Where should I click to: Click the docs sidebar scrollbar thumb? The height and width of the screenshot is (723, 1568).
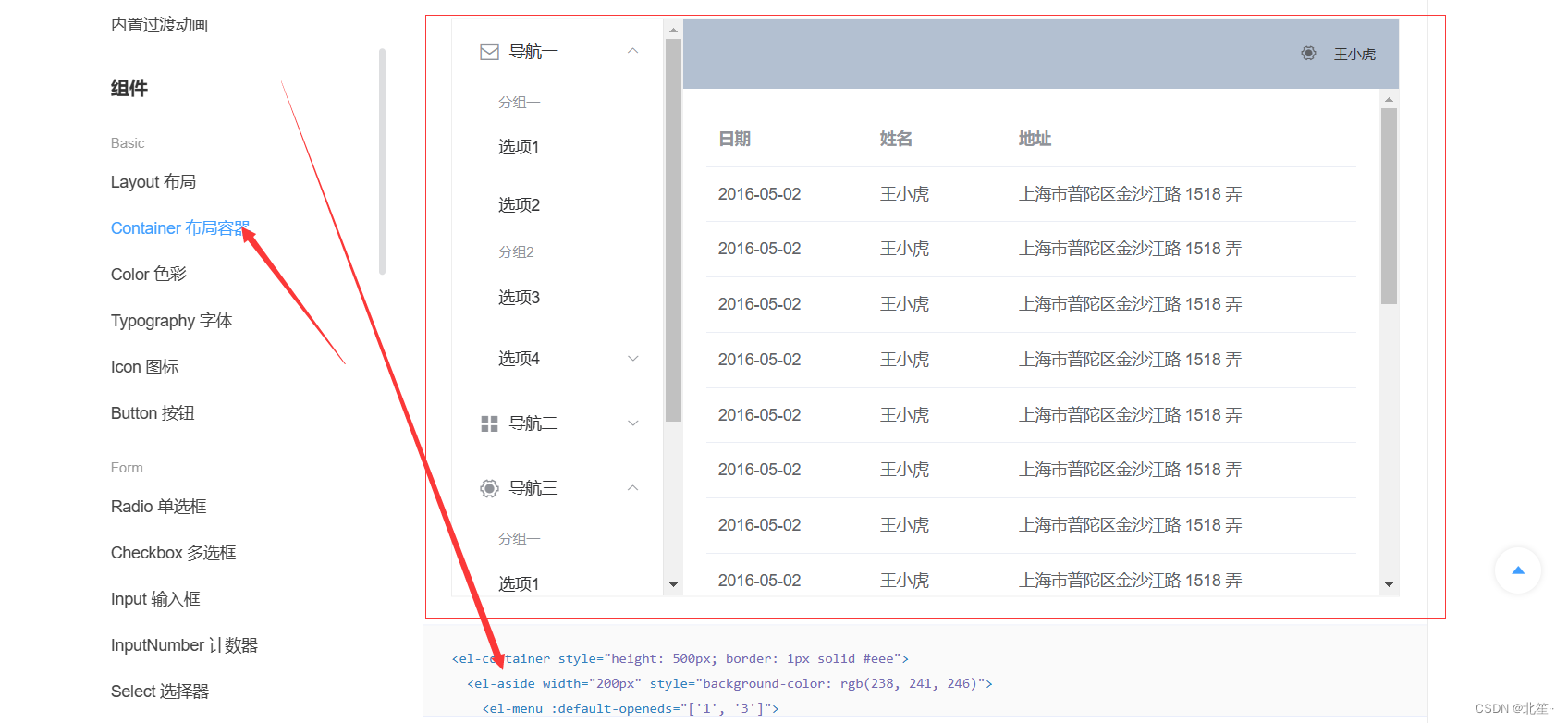(x=382, y=162)
